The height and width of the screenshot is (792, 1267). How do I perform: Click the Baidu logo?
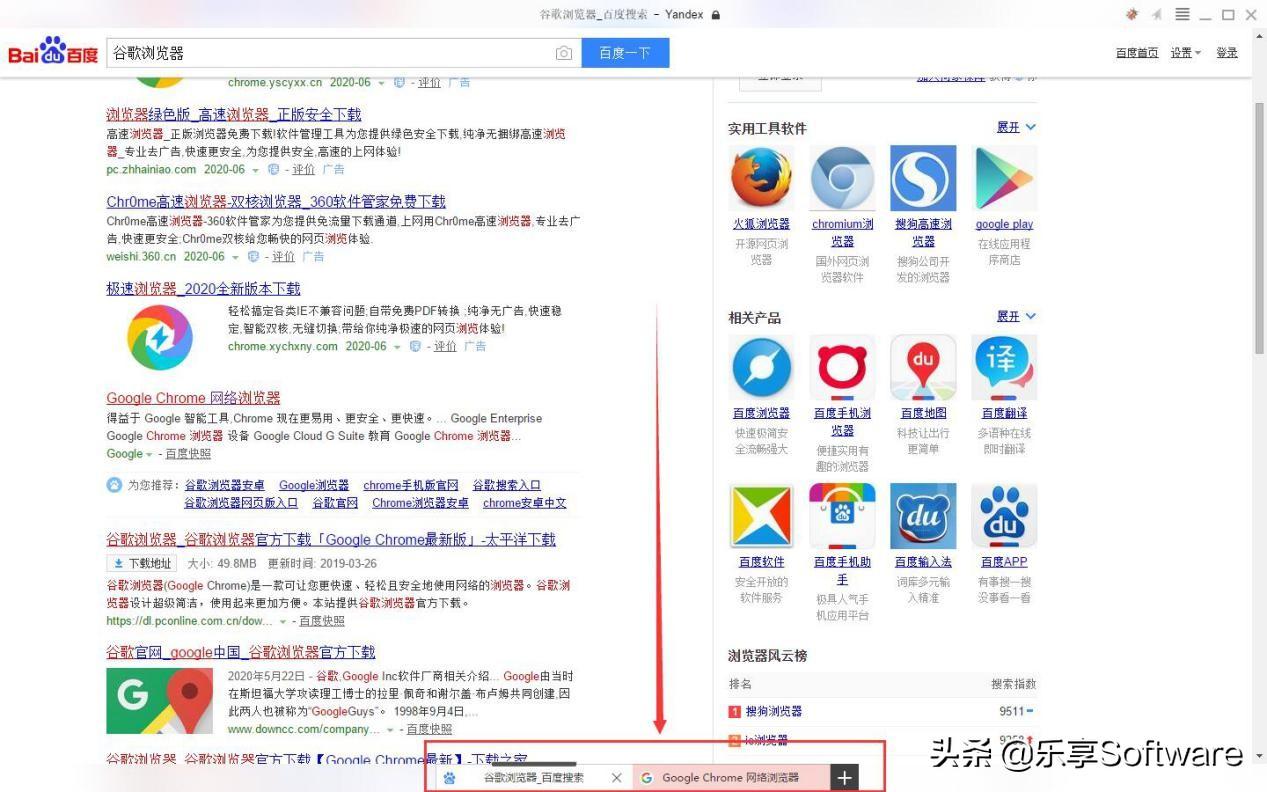[53, 53]
